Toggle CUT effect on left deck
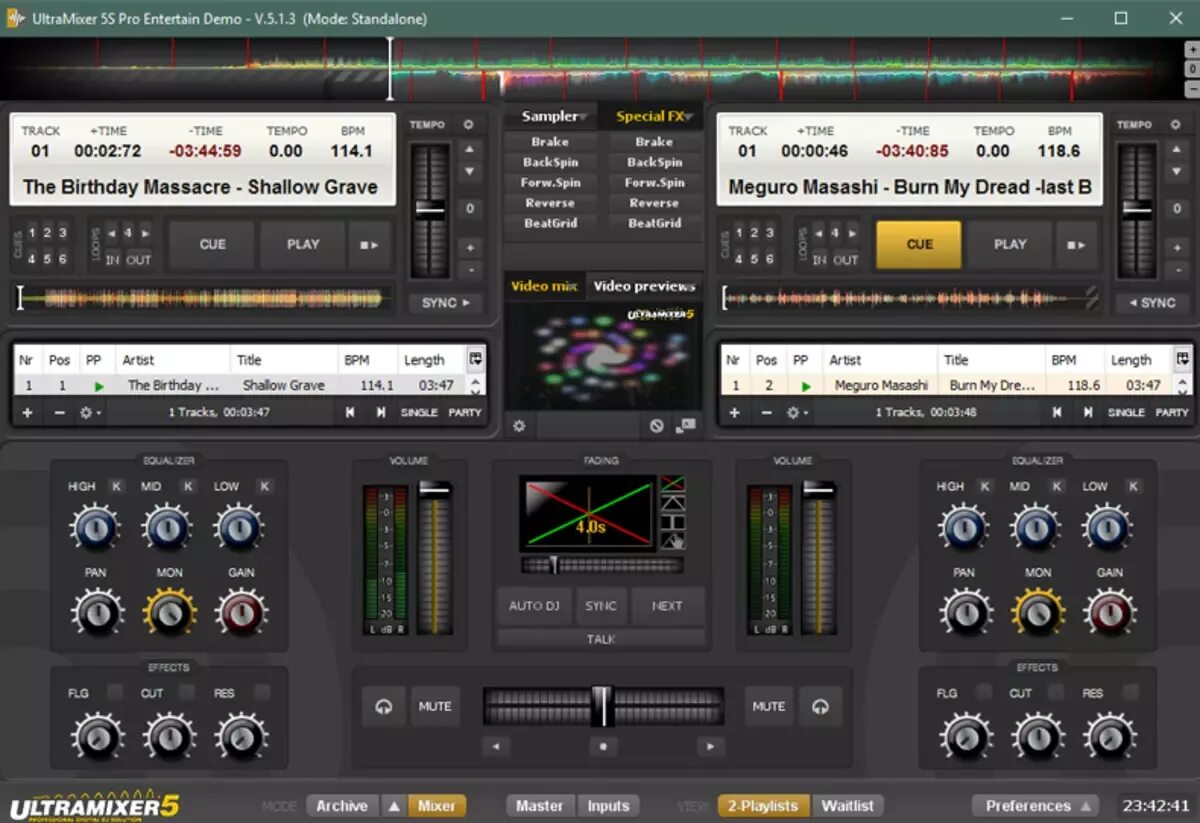 coord(187,692)
